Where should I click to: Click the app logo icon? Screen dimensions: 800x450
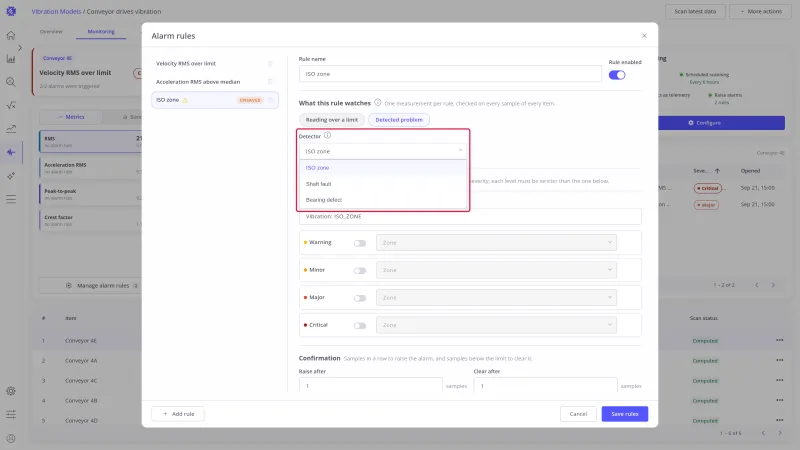11,11
